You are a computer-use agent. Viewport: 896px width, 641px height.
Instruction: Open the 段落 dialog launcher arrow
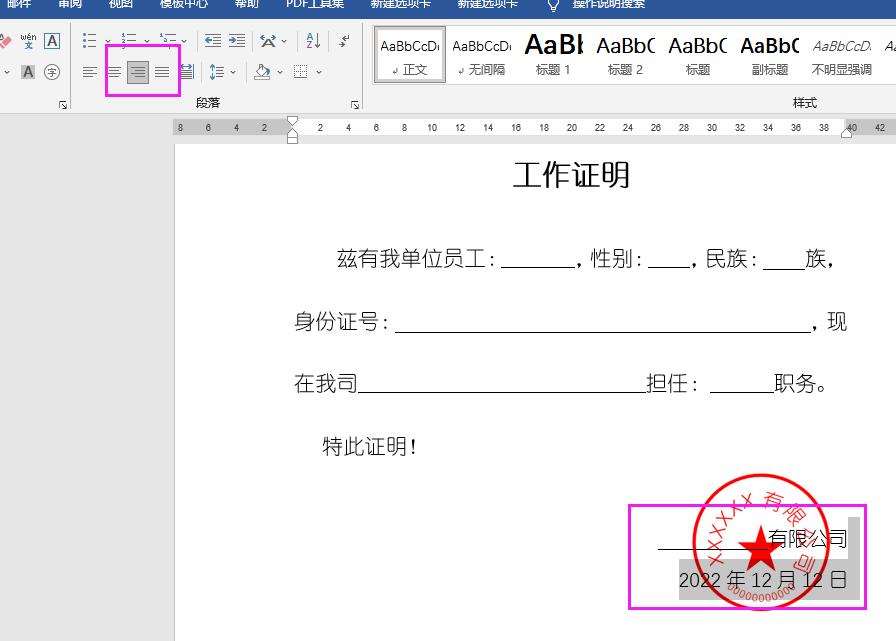pyautogui.click(x=355, y=103)
